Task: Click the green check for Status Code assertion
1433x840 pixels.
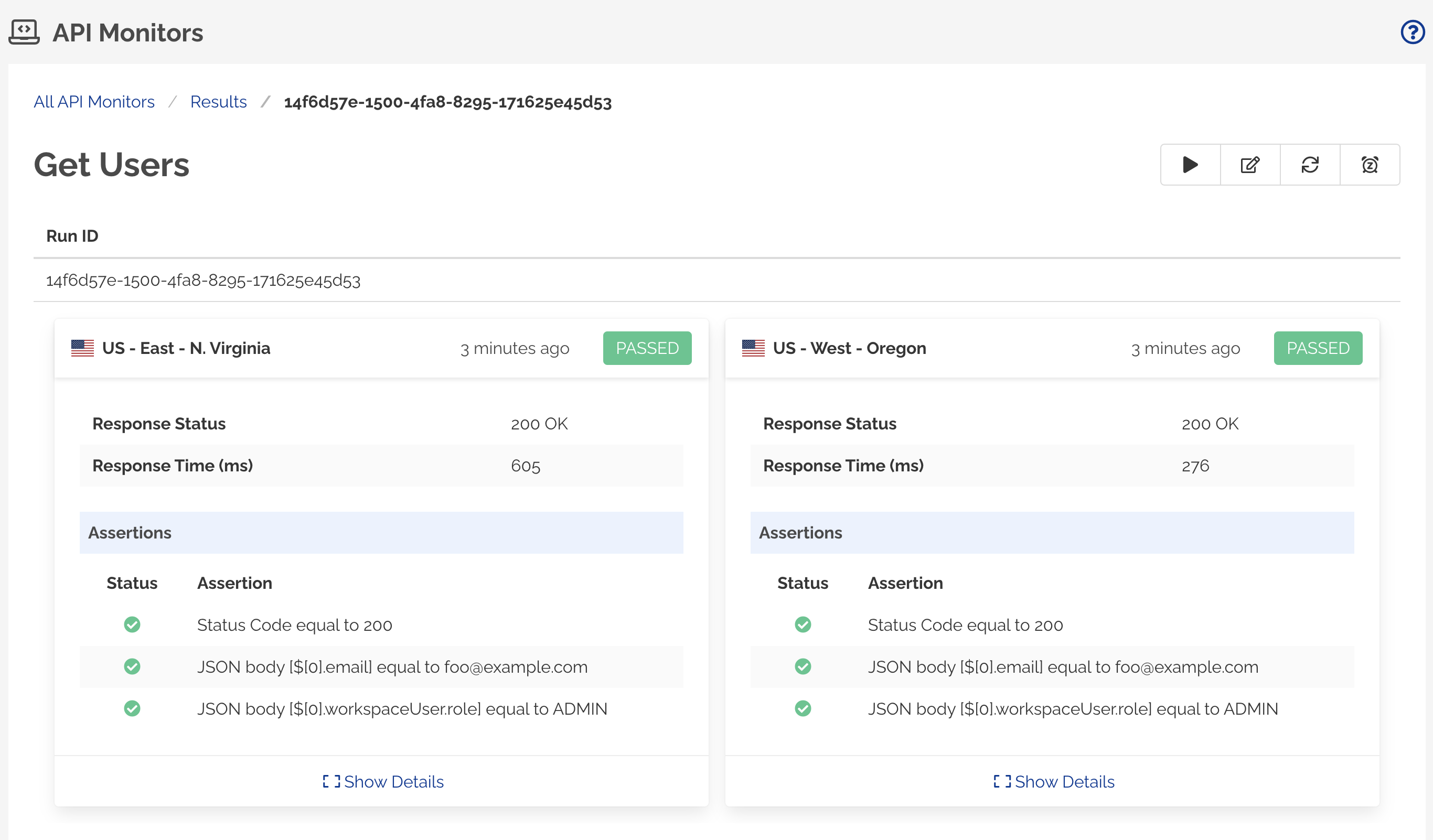Action: pos(132,624)
